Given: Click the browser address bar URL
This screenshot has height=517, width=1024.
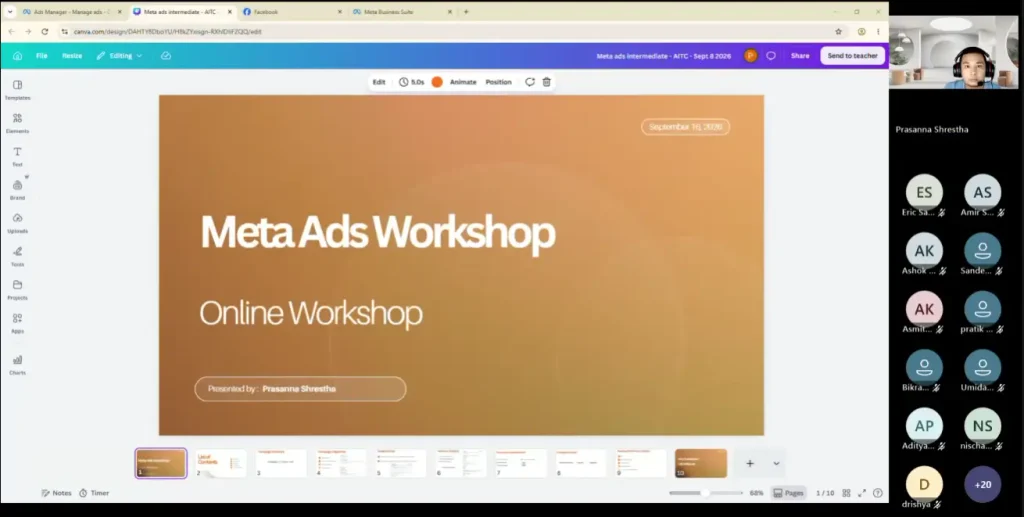Looking at the screenshot, I should (x=167, y=31).
